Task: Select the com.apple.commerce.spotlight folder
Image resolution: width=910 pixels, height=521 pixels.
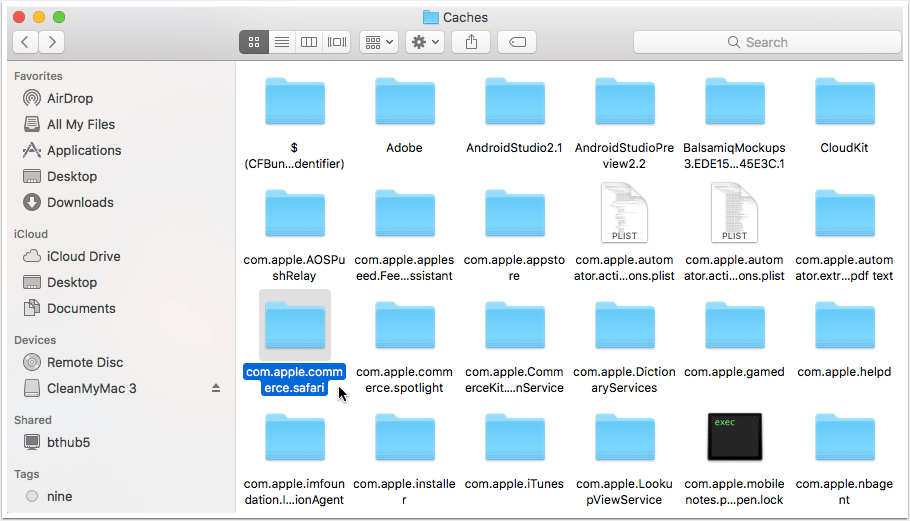Action: [405, 325]
